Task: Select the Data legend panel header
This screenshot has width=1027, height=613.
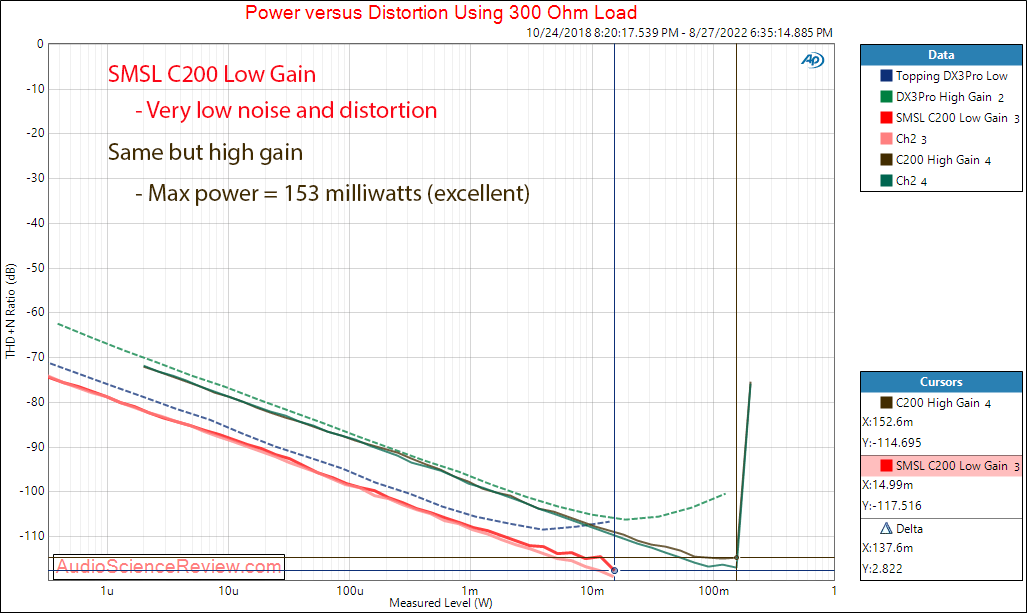Action: pyautogui.click(x=941, y=55)
